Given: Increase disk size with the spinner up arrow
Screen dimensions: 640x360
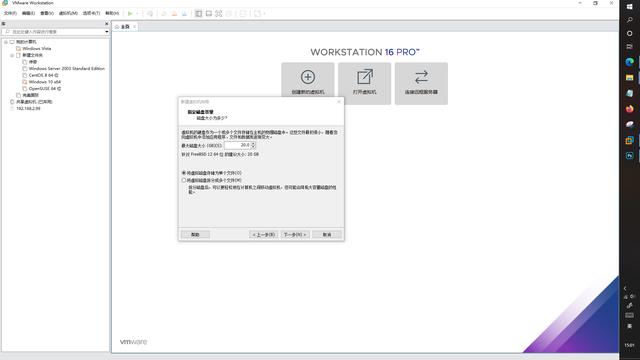Looking at the screenshot, I should coord(253,144).
